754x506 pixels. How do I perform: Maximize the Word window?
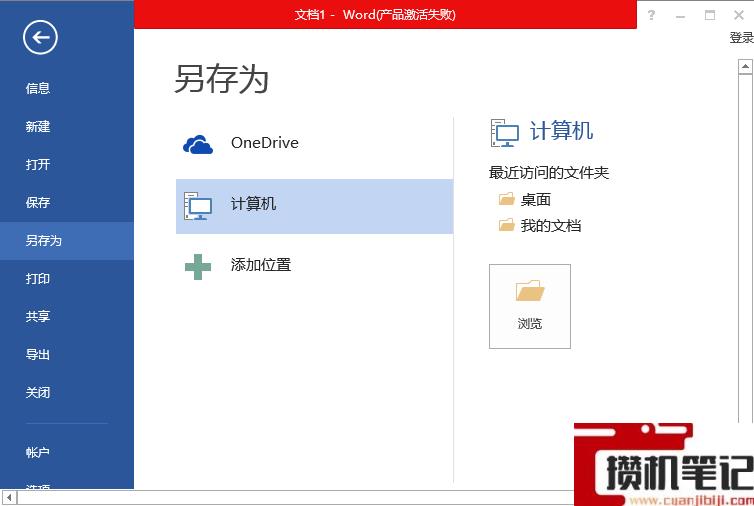[x=709, y=15]
